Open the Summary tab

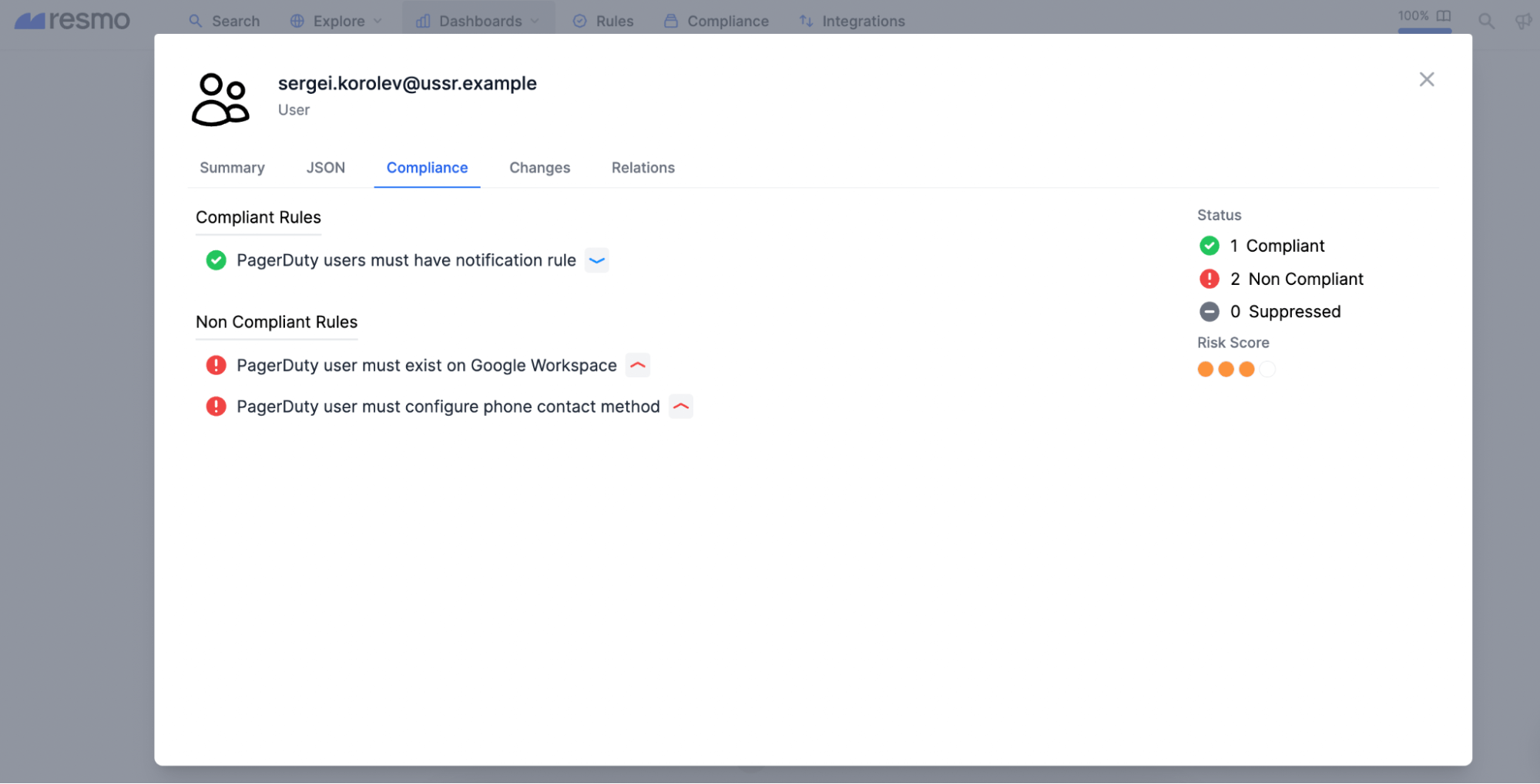click(232, 168)
